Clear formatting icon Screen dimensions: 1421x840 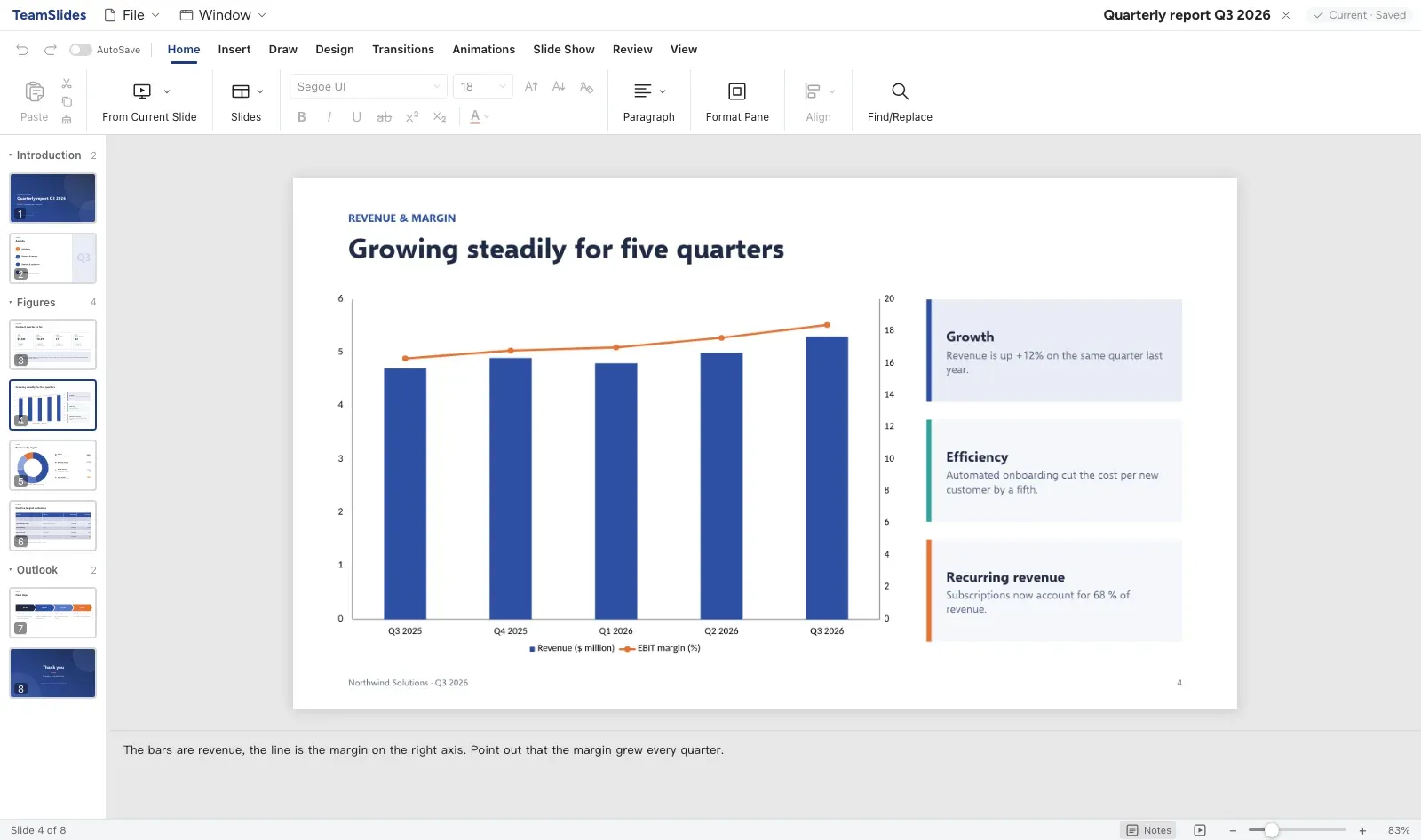point(586,86)
